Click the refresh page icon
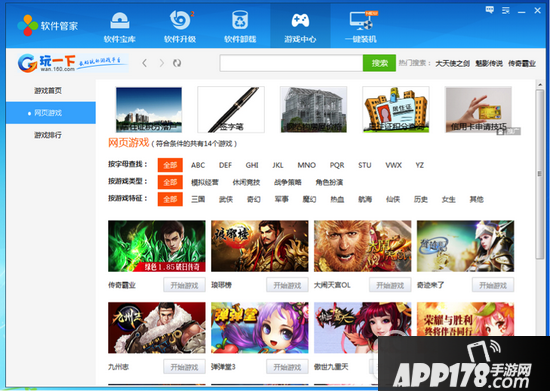 (x=177, y=63)
